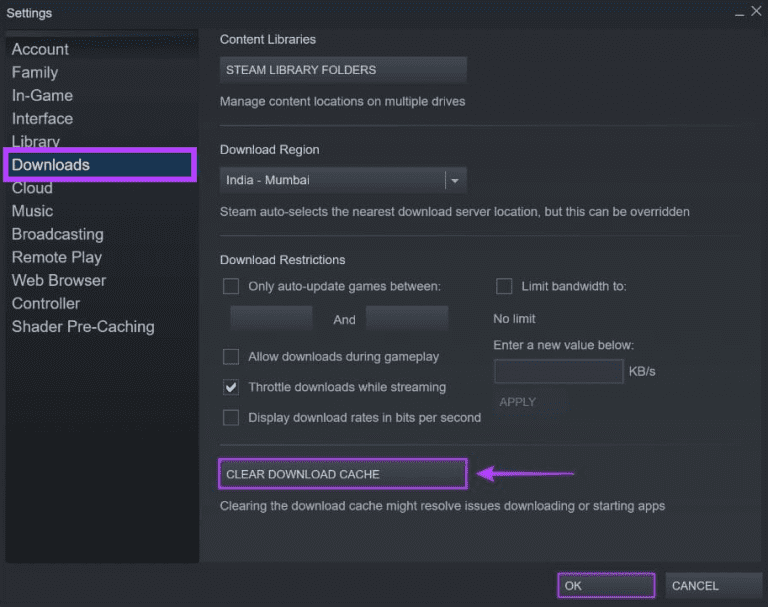The width and height of the screenshot is (768, 607).
Task: Open the Library settings section
Action: pos(36,141)
